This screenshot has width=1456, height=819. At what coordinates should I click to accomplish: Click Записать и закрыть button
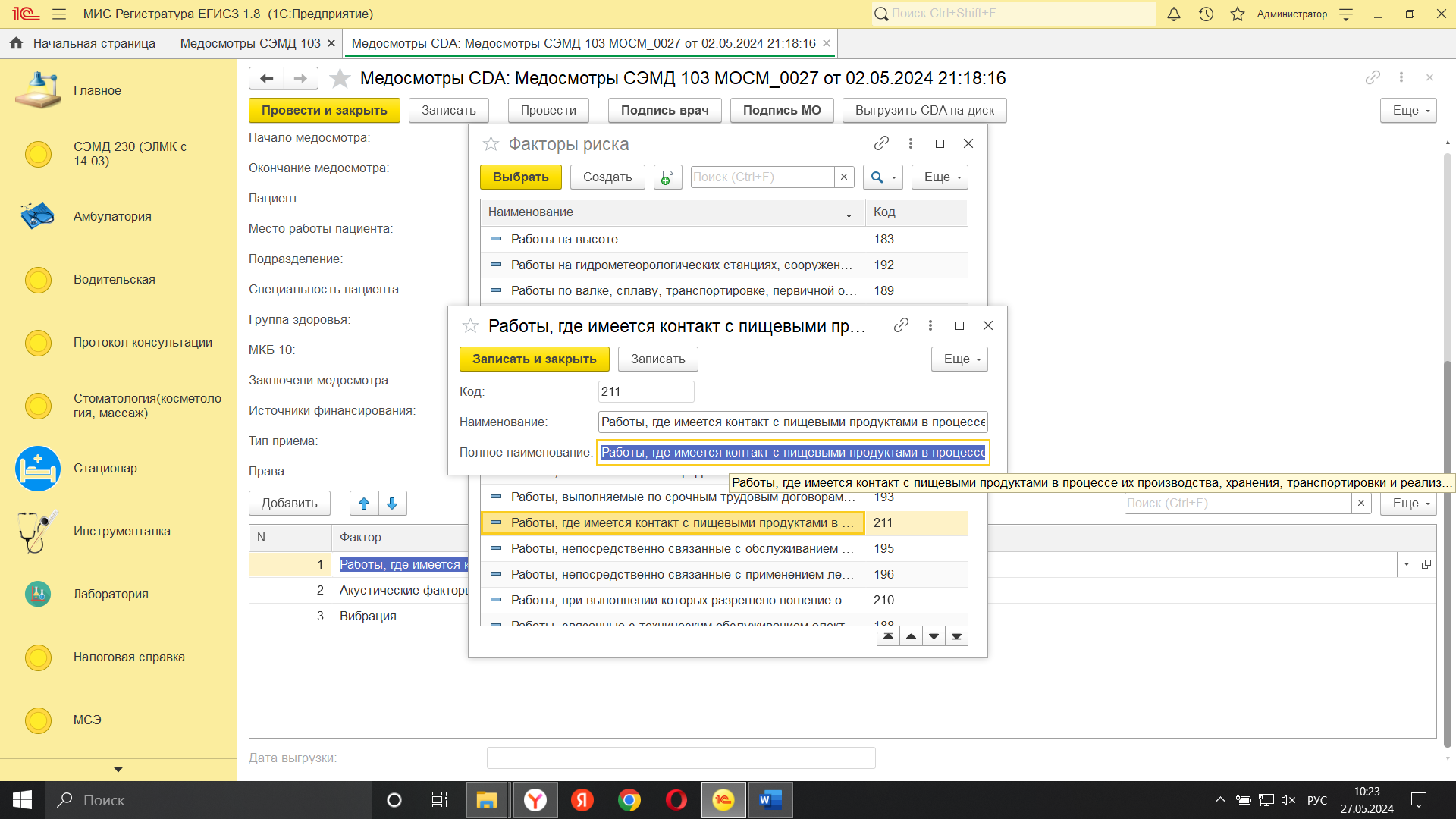pos(534,359)
